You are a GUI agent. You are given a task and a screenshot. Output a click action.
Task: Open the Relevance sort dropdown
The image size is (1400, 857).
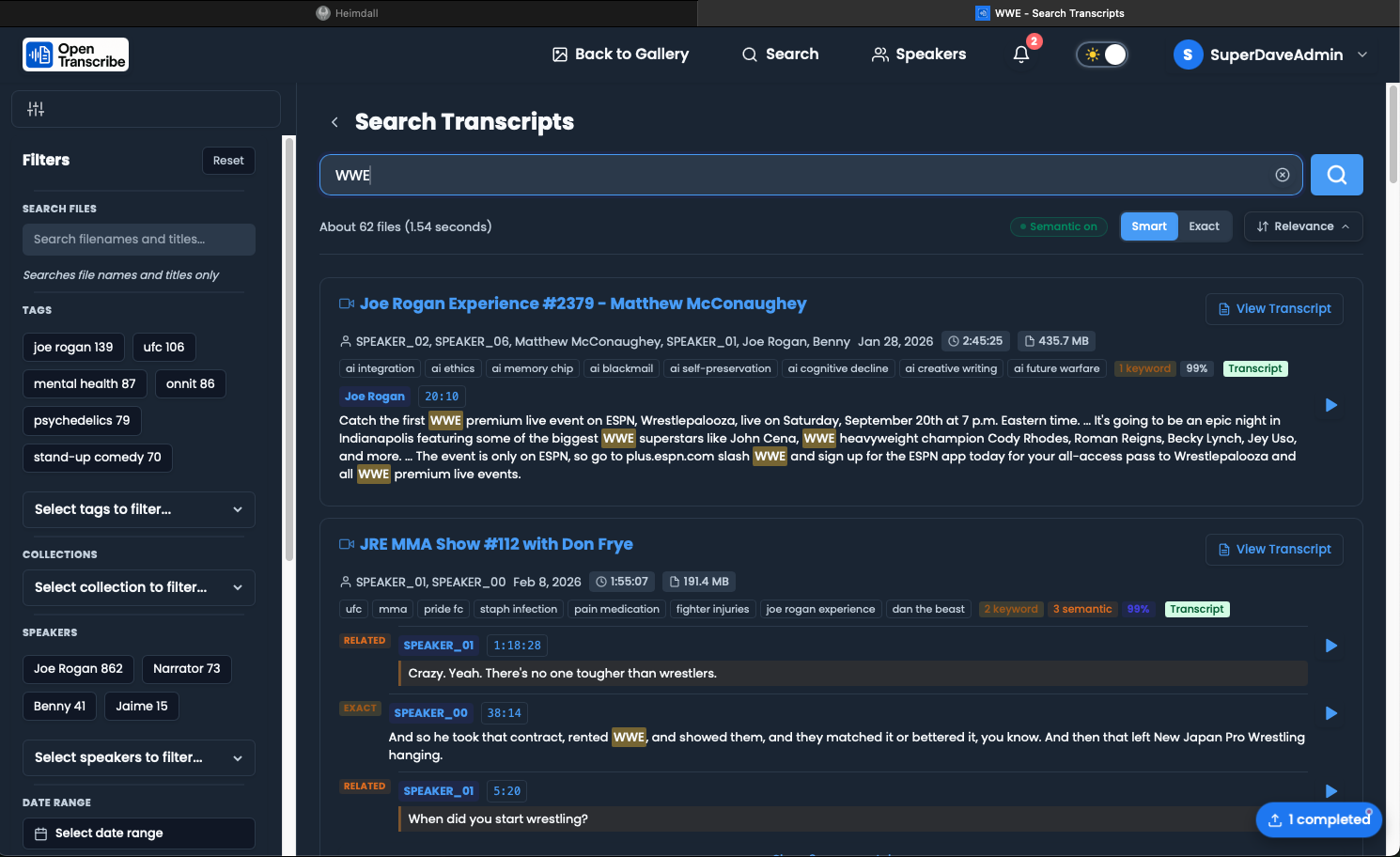(x=1303, y=226)
